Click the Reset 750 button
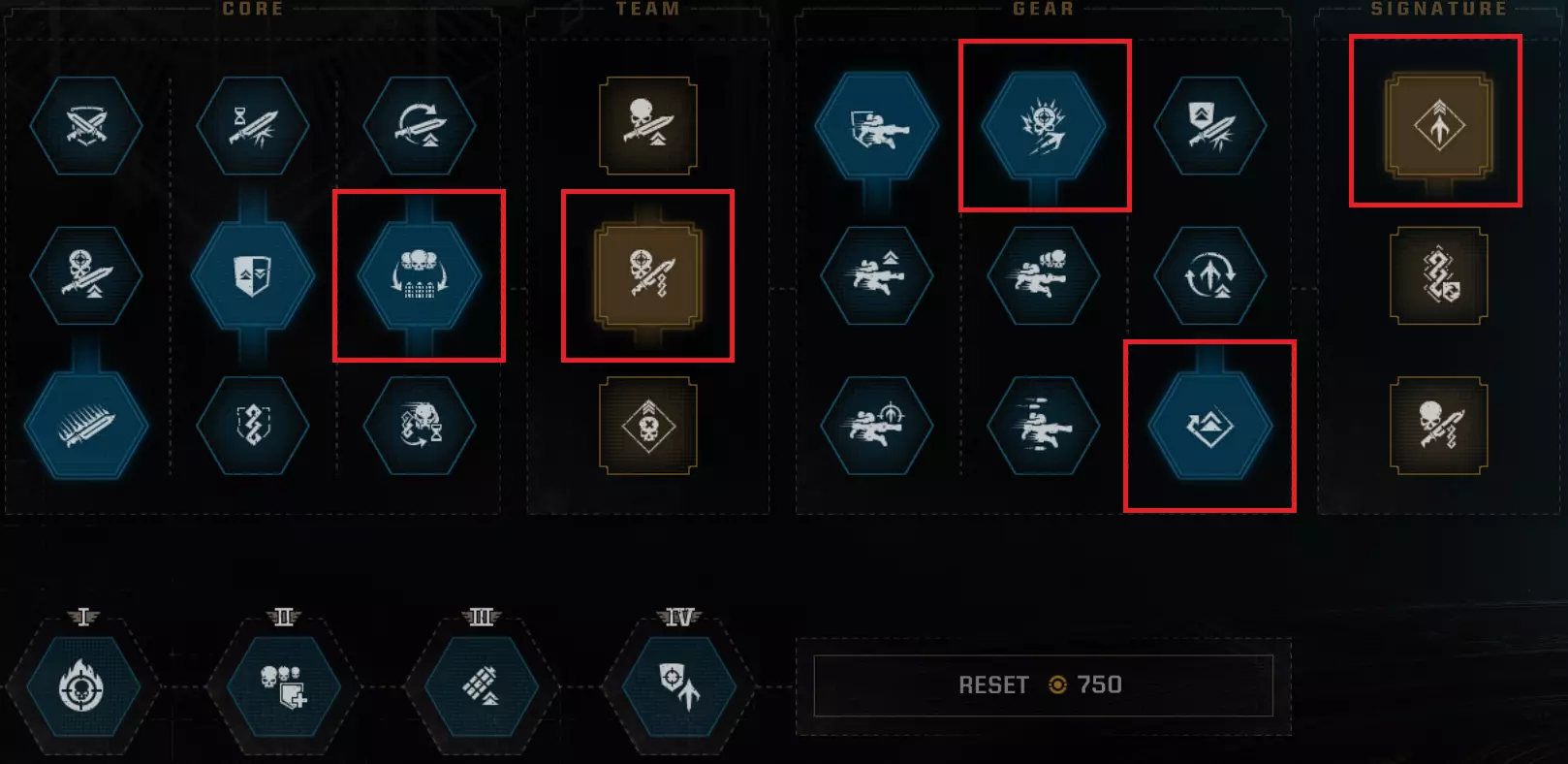The width and height of the screenshot is (1568, 764). (1044, 685)
